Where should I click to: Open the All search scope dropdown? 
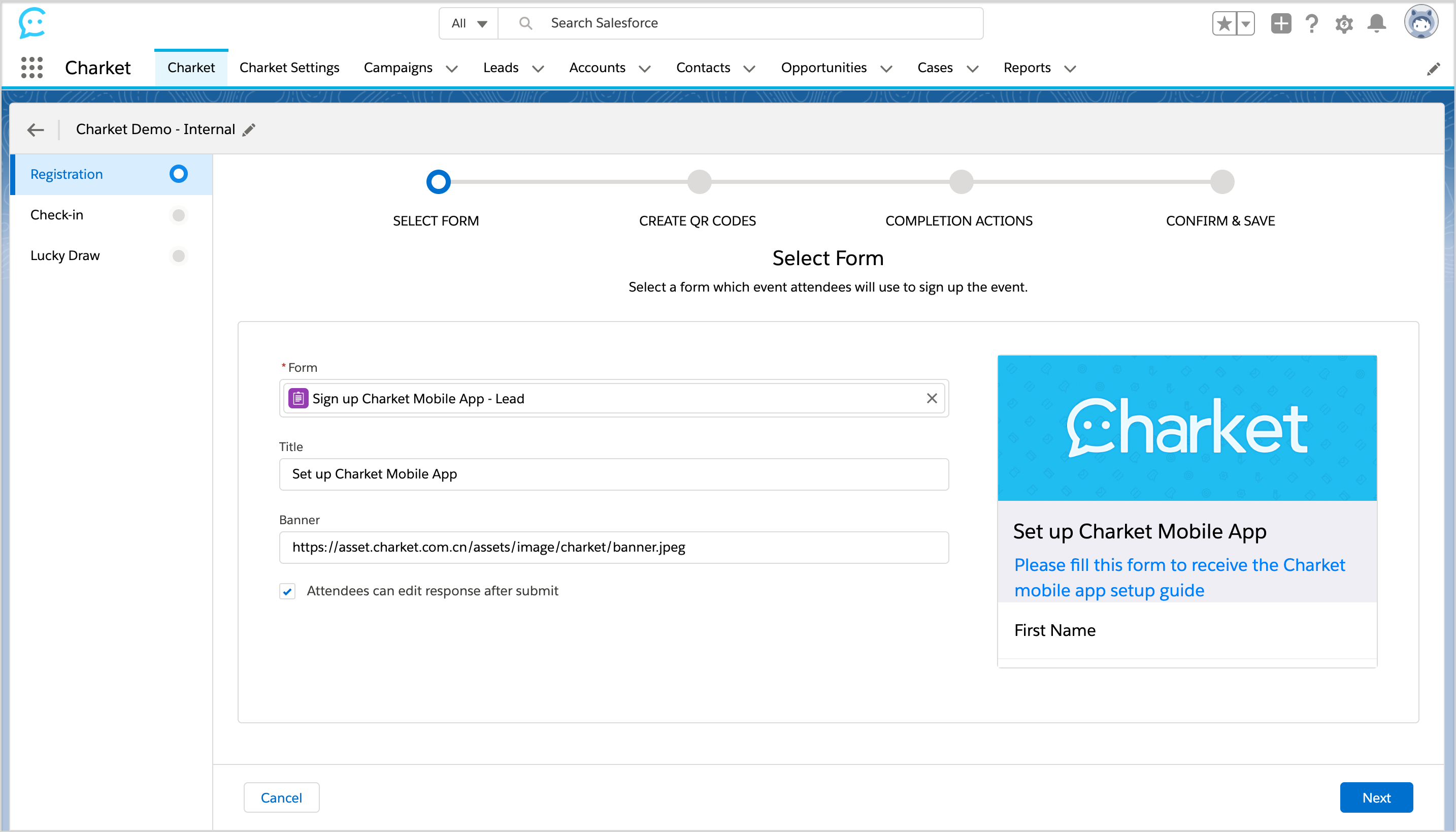(469, 23)
